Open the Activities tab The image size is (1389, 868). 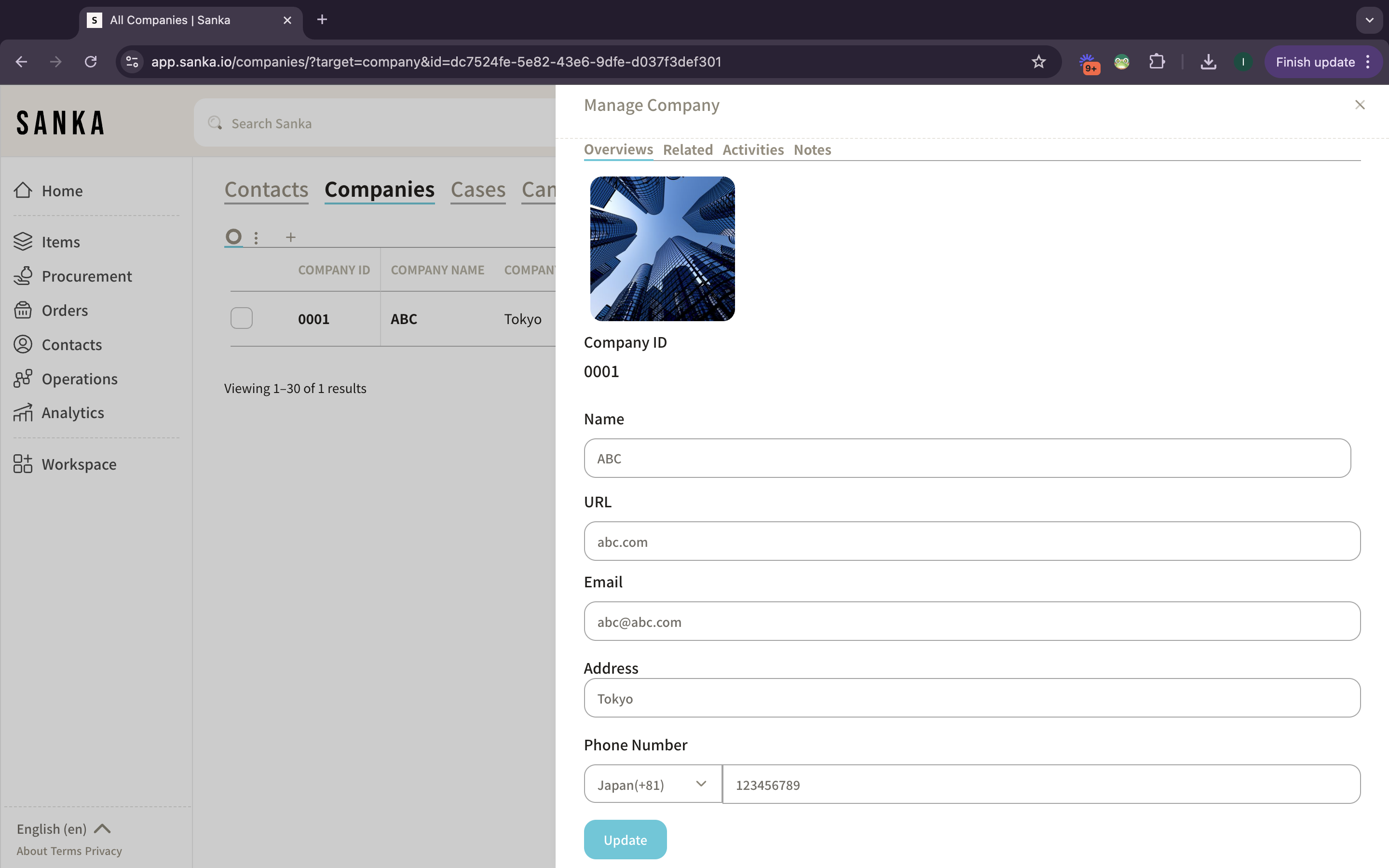(752, 150)
